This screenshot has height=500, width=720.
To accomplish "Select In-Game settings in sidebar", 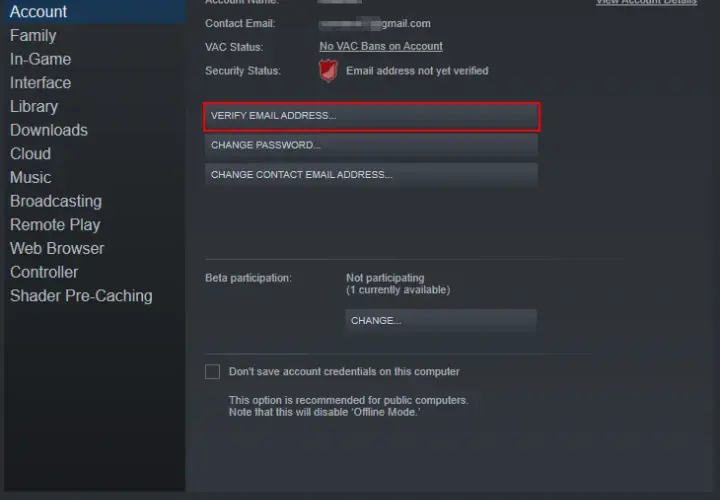I will 40,59.
